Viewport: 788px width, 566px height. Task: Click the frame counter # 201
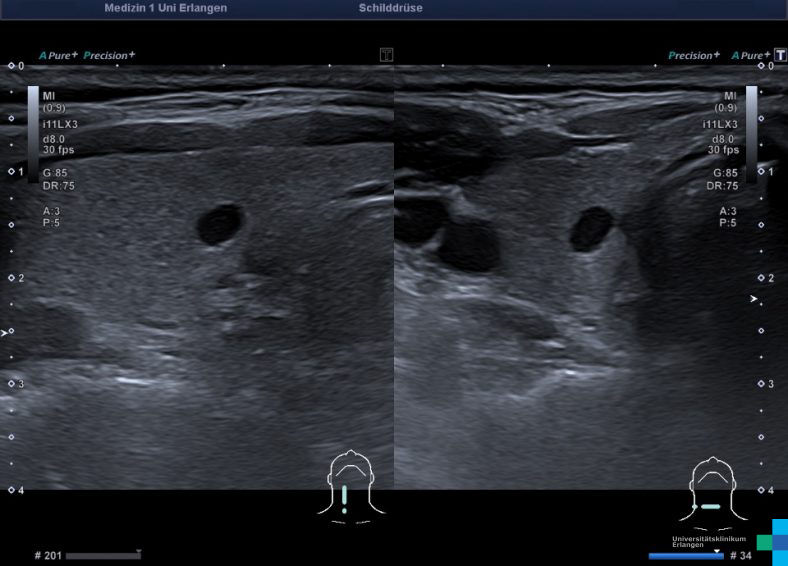(46, 555)
